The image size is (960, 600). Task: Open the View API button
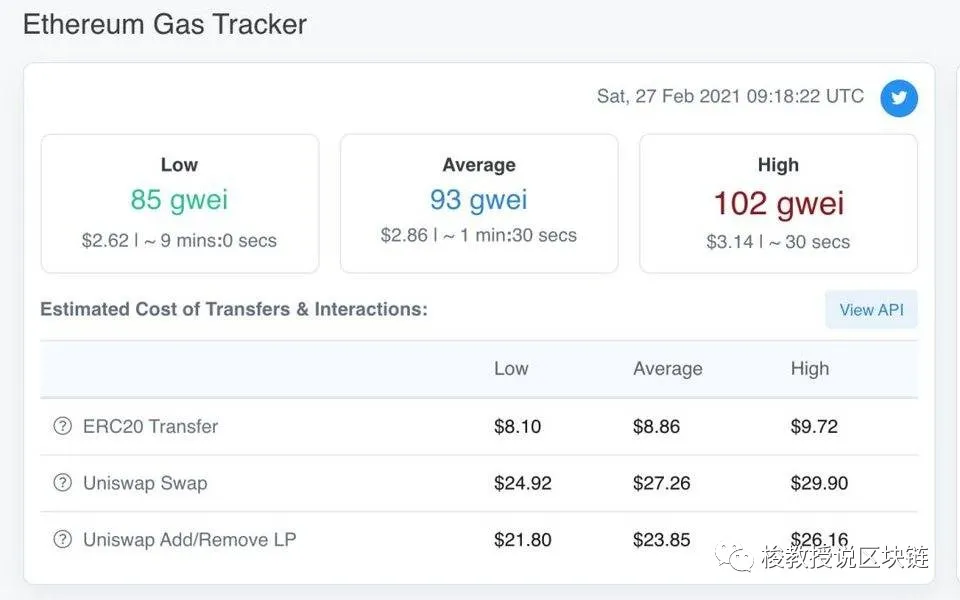click(x=871, y=310)
